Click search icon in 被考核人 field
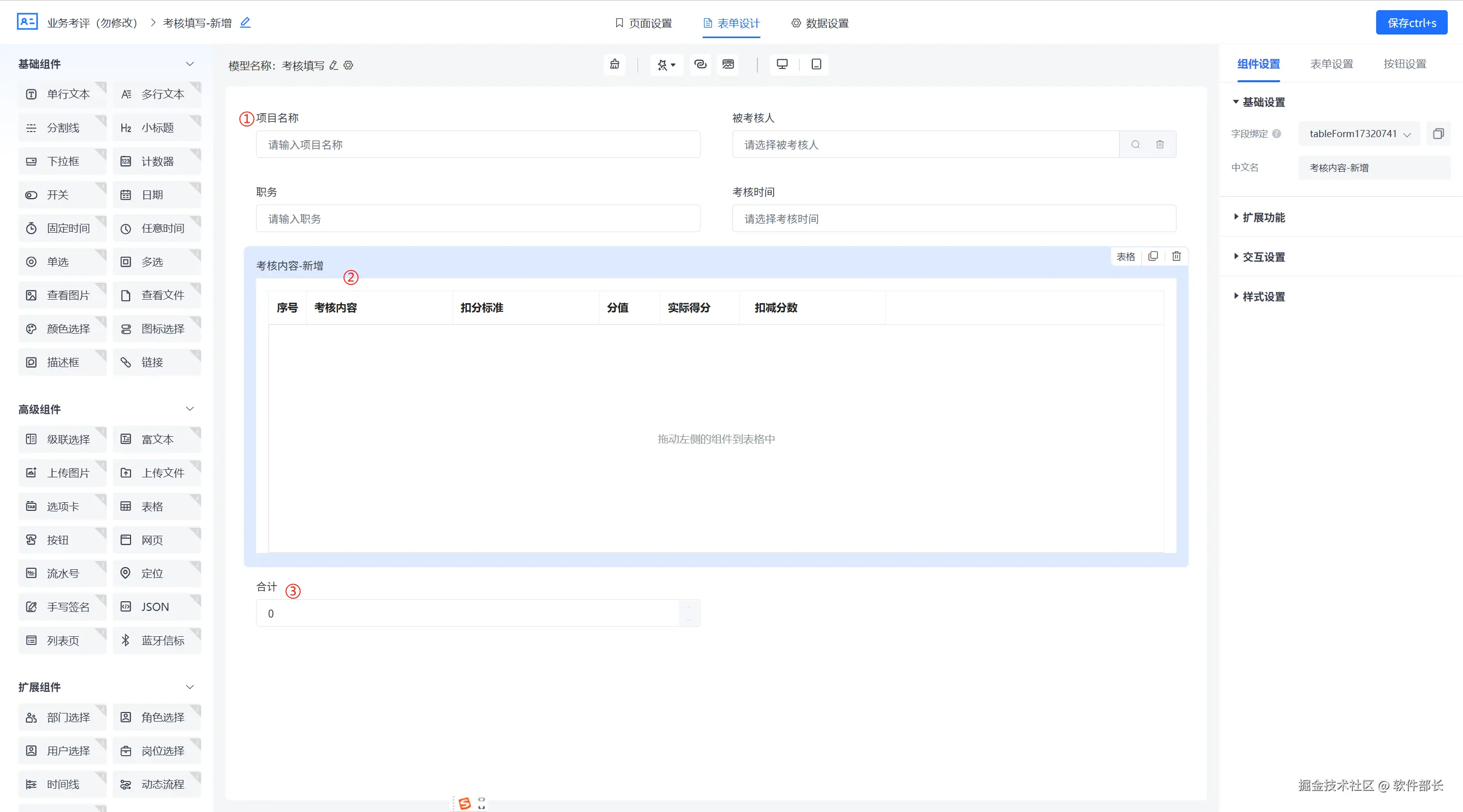This screenshot has width=1463, height=812. pyautogui.click(x=1135, y=144)
